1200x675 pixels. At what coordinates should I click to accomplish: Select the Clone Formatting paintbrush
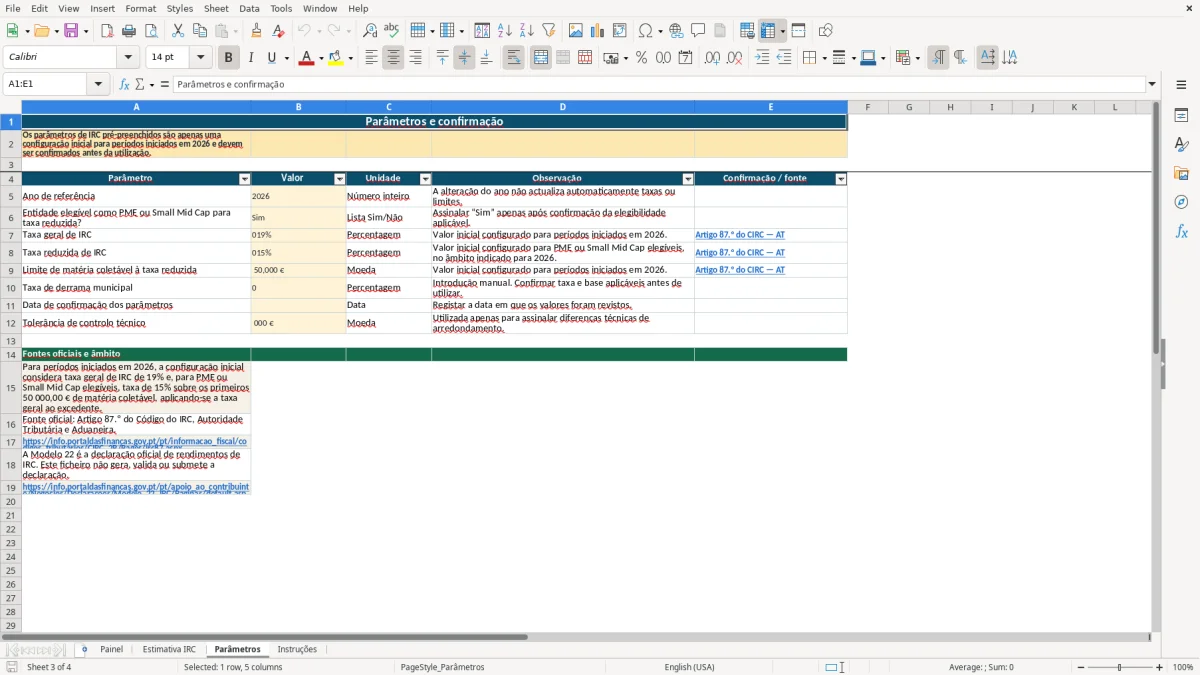point(256,31)
